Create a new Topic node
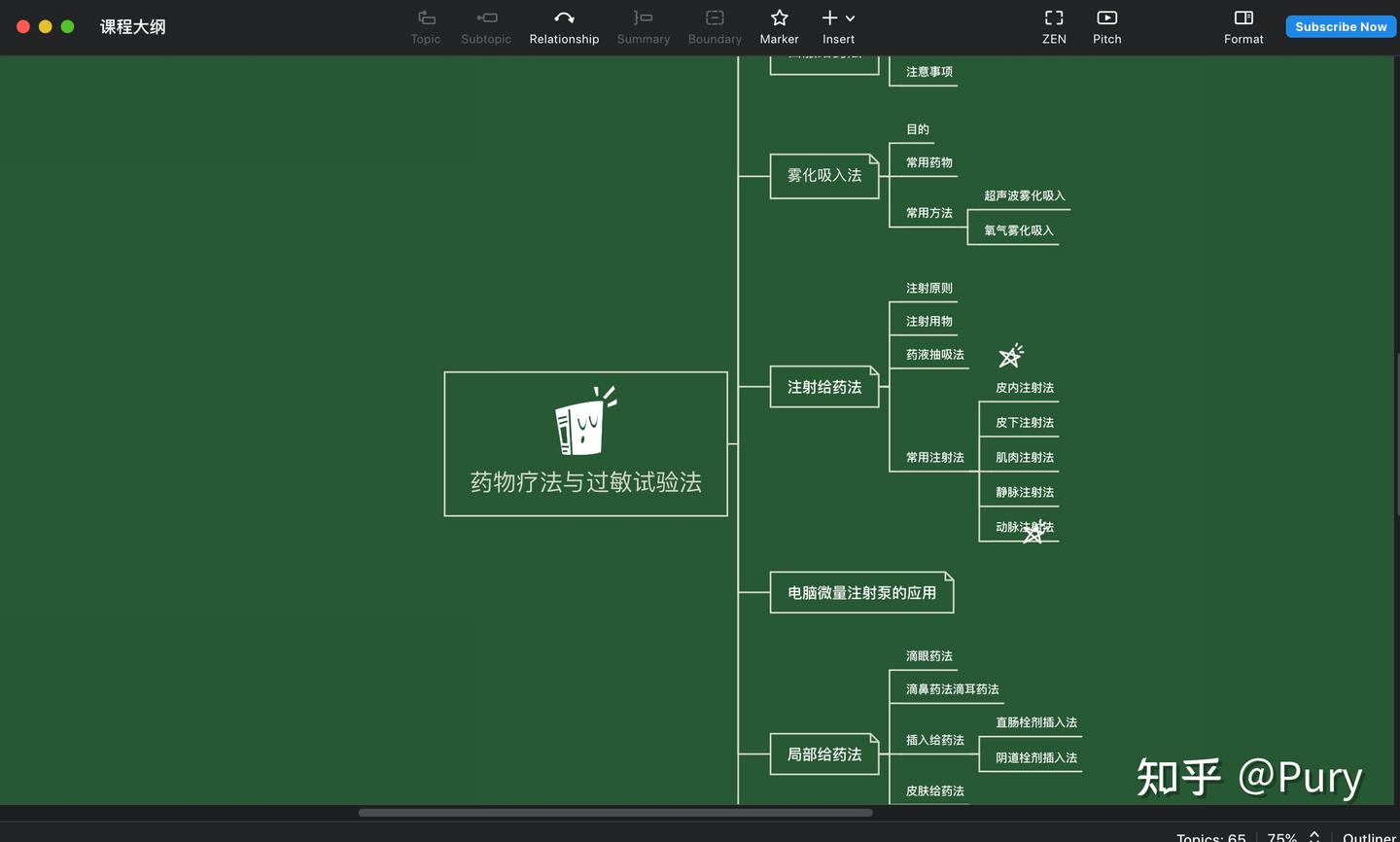The height and width of the screenshot is (842, 1400). point(425,26)
